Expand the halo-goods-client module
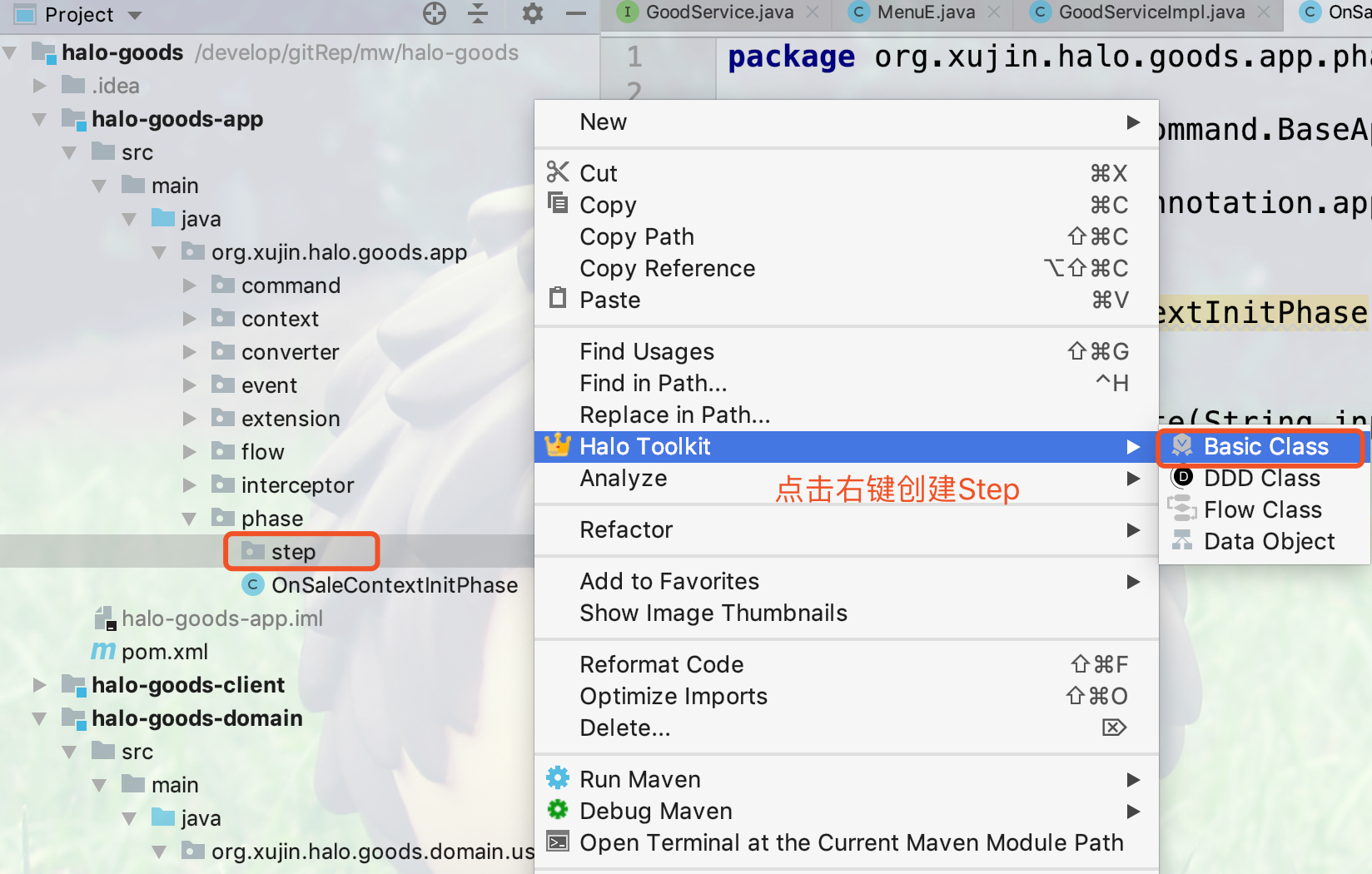1372x874 pixels. click(x=39, y=684)
